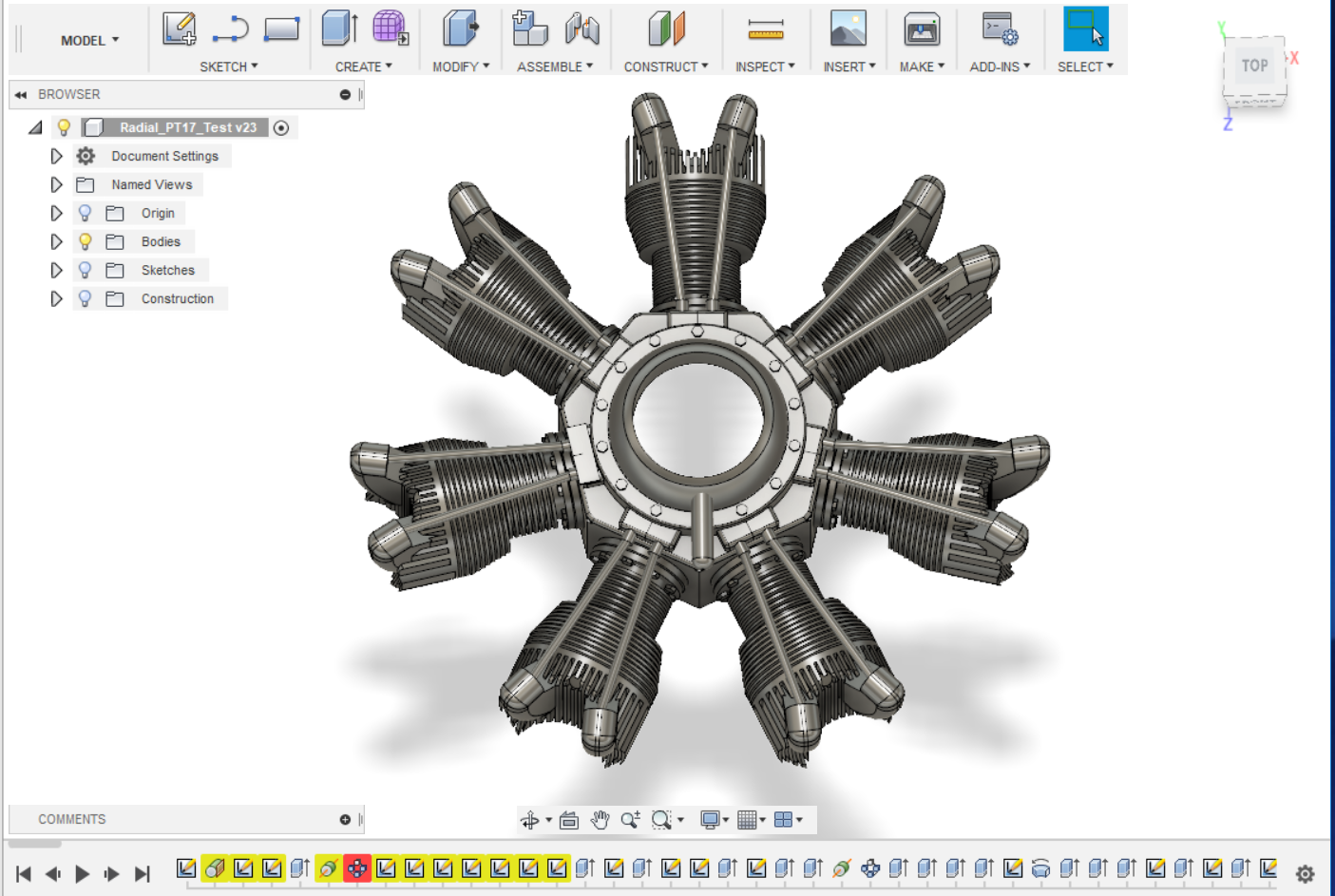Open the INSPECT menu
The height and width of the screenshot is (896, 1335).
[765, 67]
